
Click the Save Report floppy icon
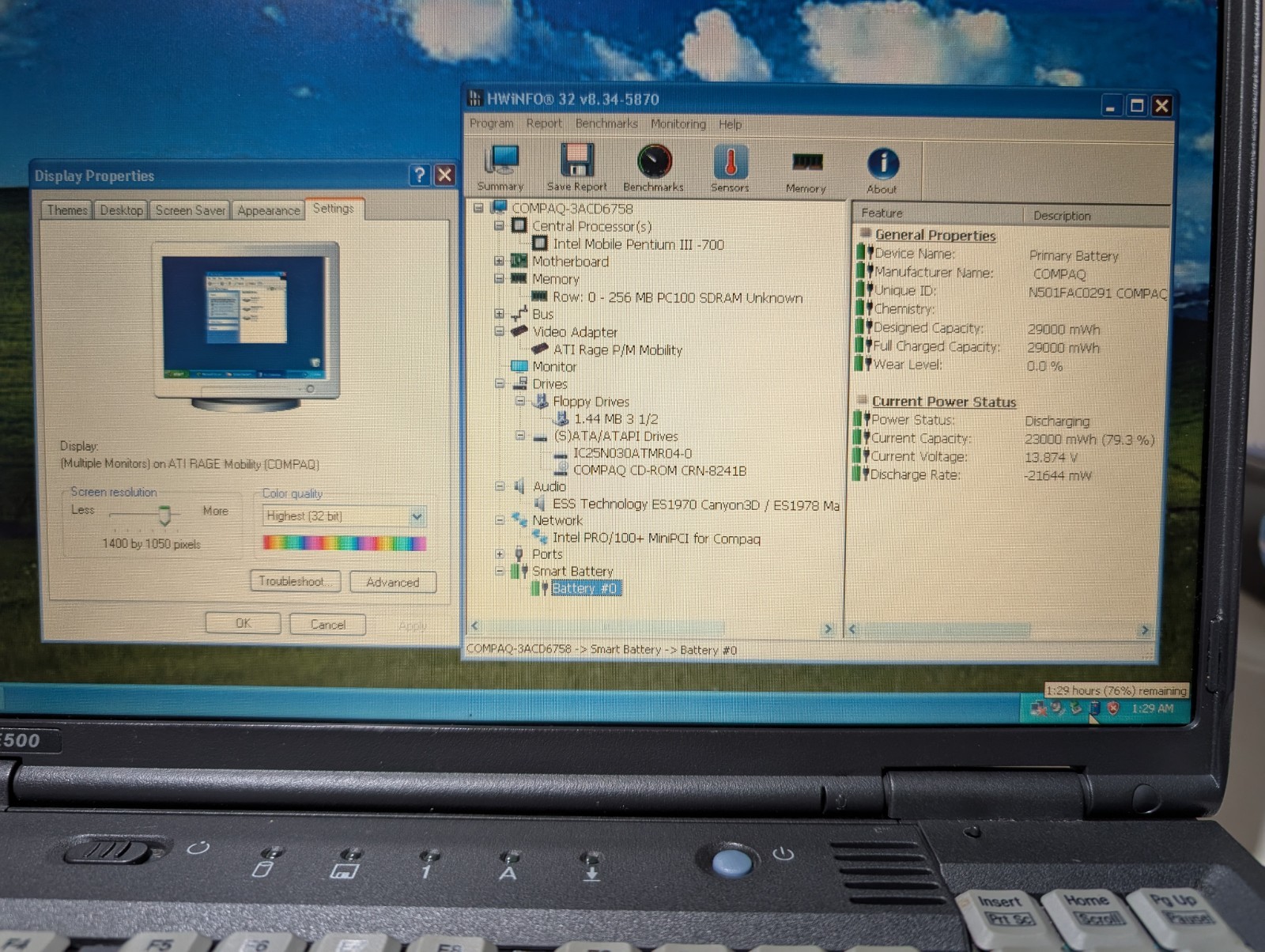577,167
